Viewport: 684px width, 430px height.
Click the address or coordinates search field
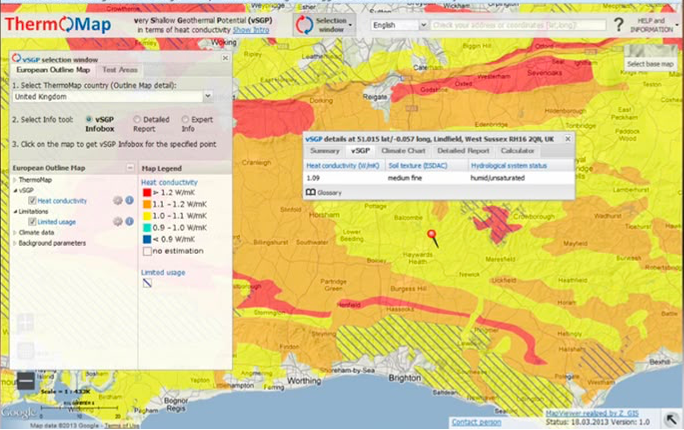coord(518,25)
